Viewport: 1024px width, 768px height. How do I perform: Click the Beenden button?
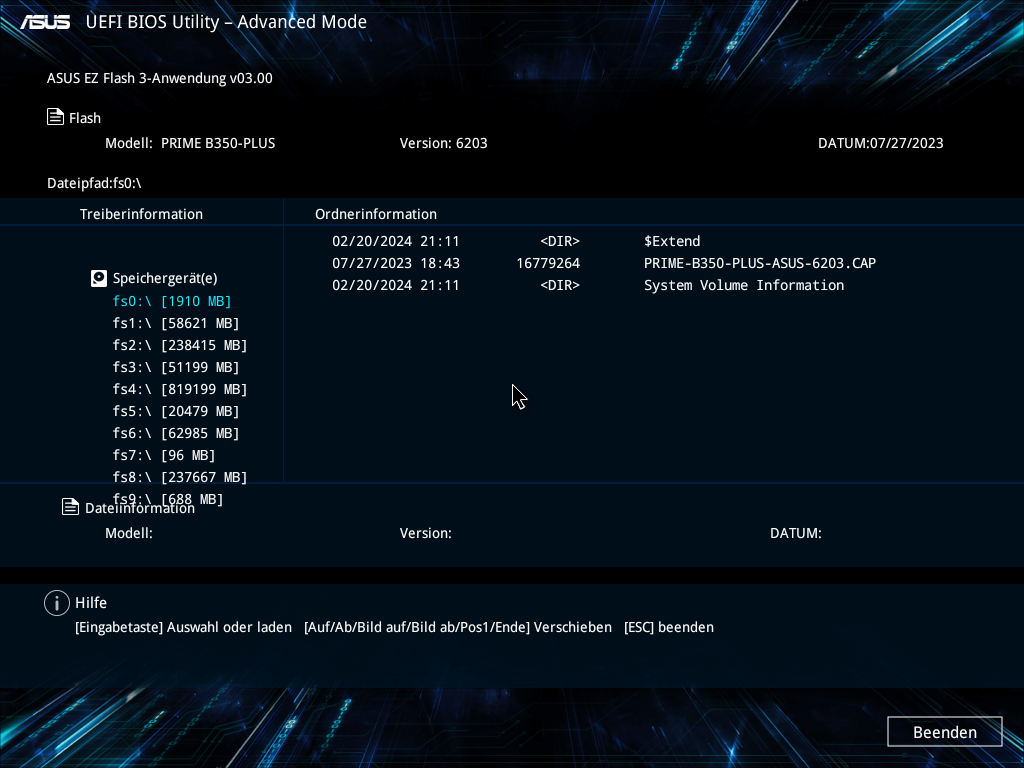(x=944, y=732)
